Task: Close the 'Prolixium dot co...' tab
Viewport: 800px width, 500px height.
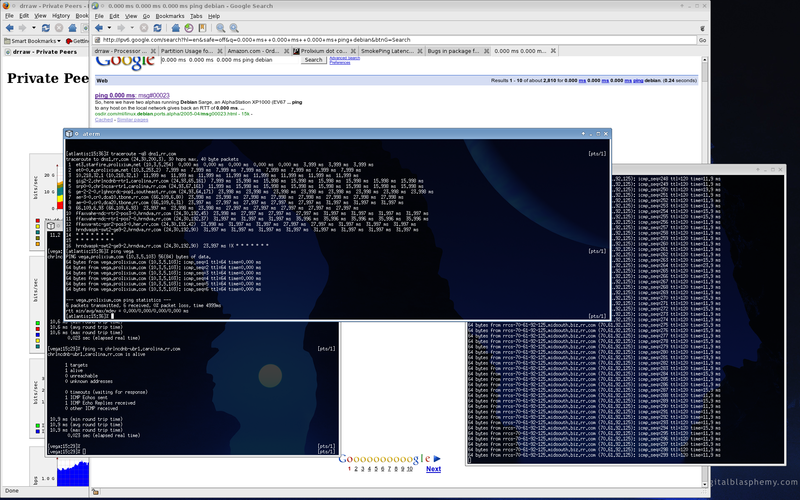Action: pos(353,51)
